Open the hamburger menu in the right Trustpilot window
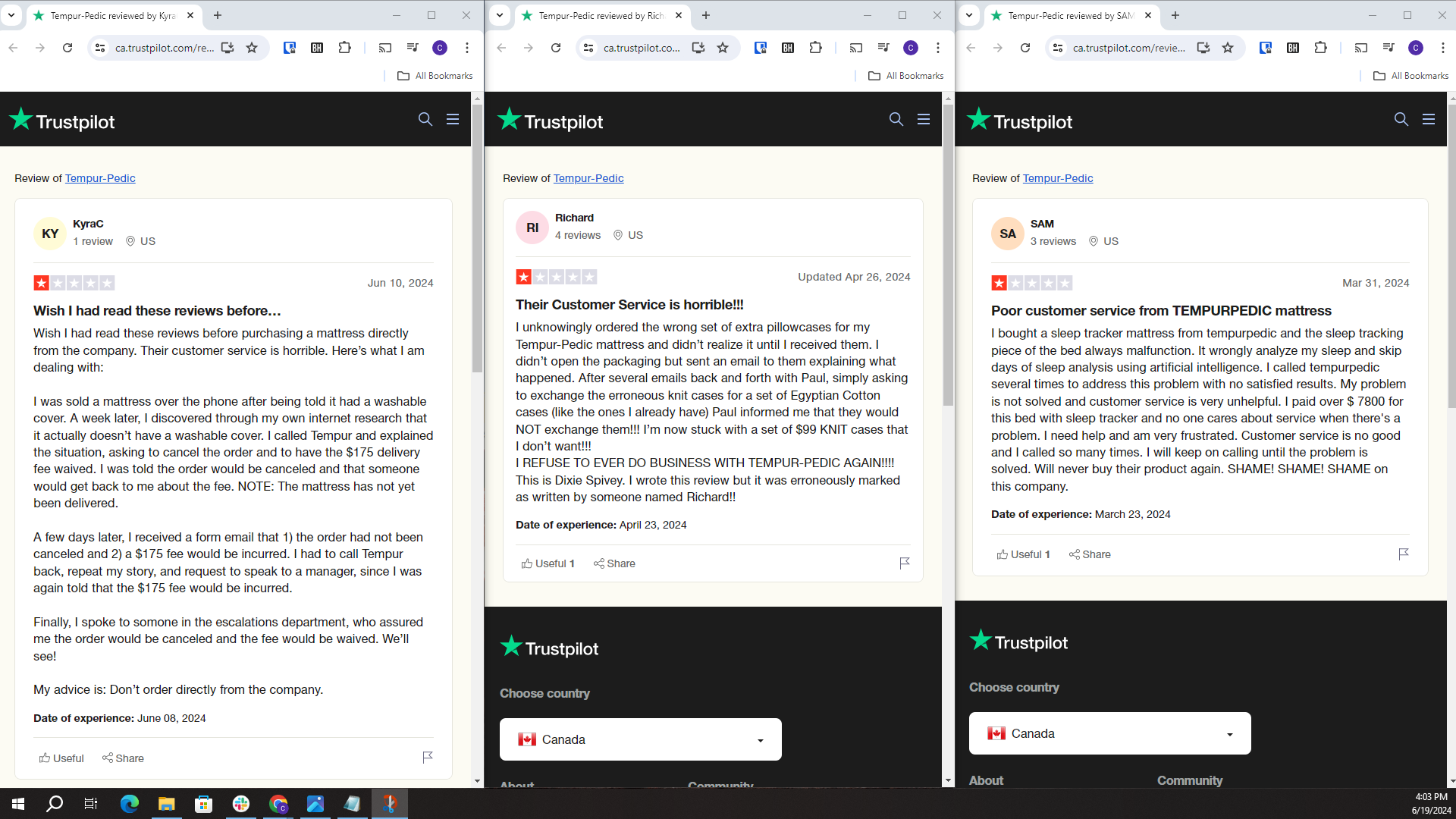This screenshot has height=819, width=1456. (1429, 119)
